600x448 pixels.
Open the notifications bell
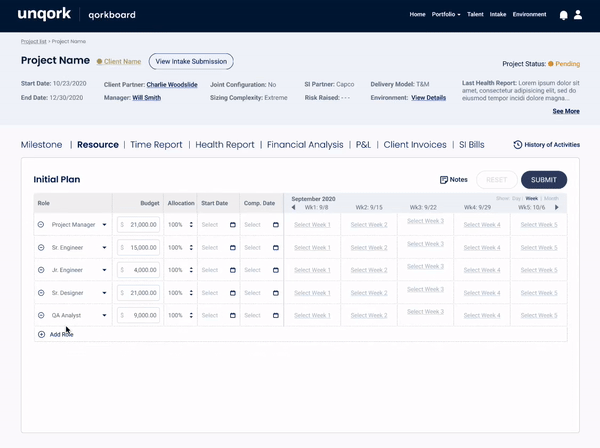point(563,15)
